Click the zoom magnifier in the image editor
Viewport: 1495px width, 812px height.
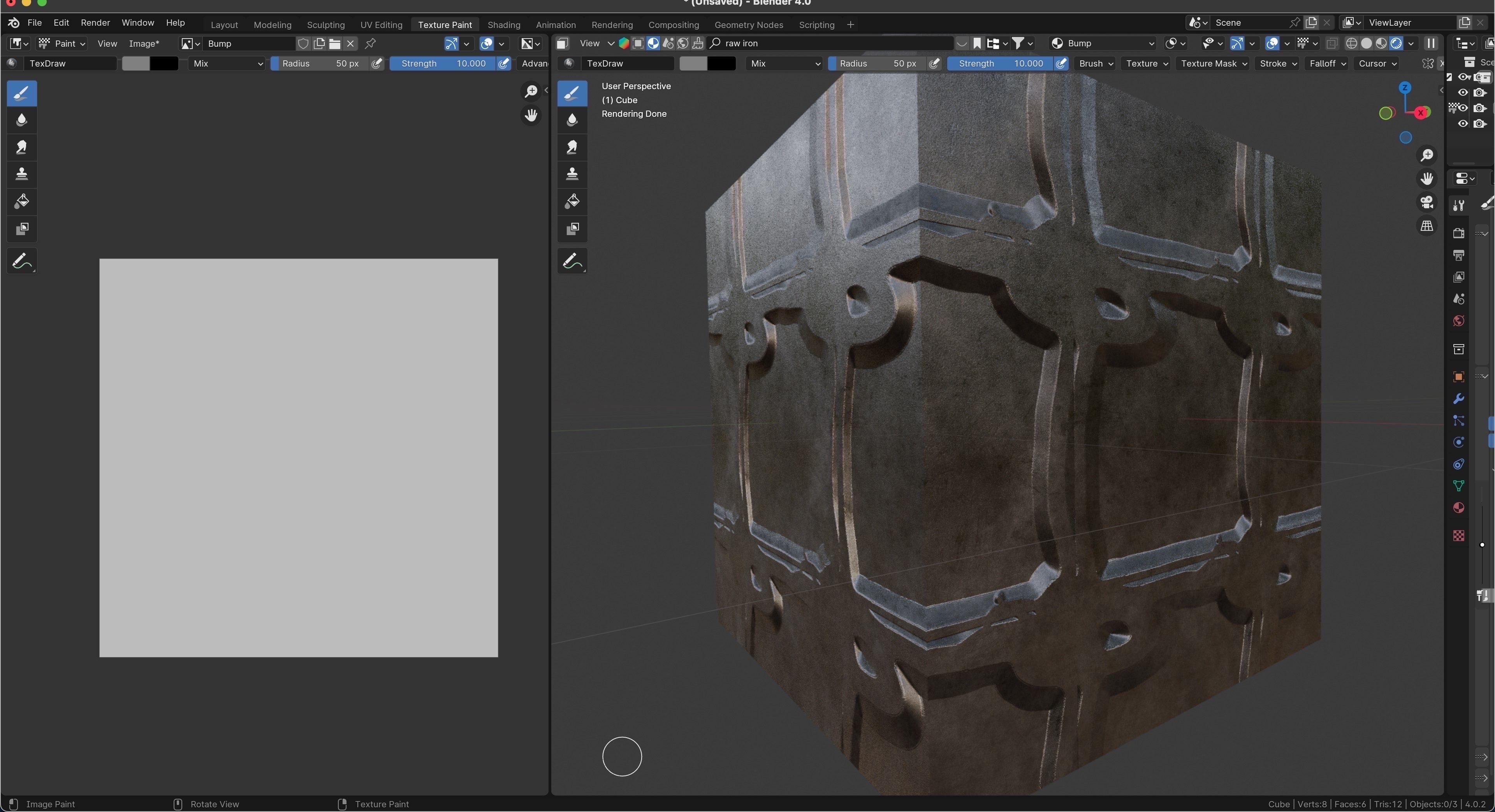click(531, 91)
